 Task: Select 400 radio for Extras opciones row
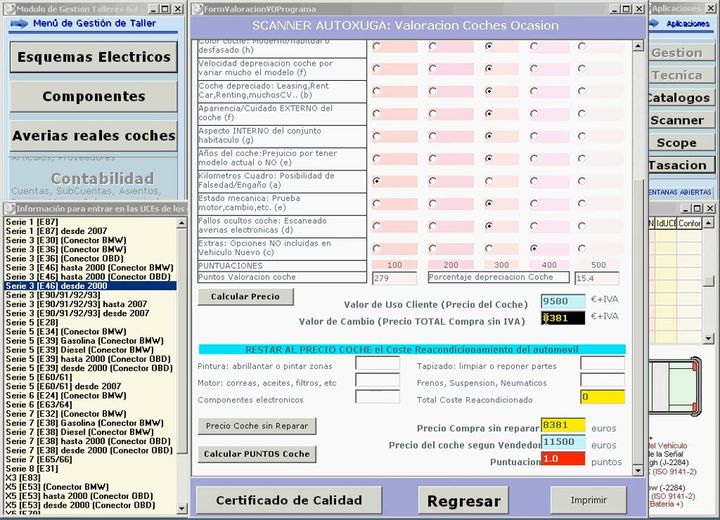coord(534,249)
